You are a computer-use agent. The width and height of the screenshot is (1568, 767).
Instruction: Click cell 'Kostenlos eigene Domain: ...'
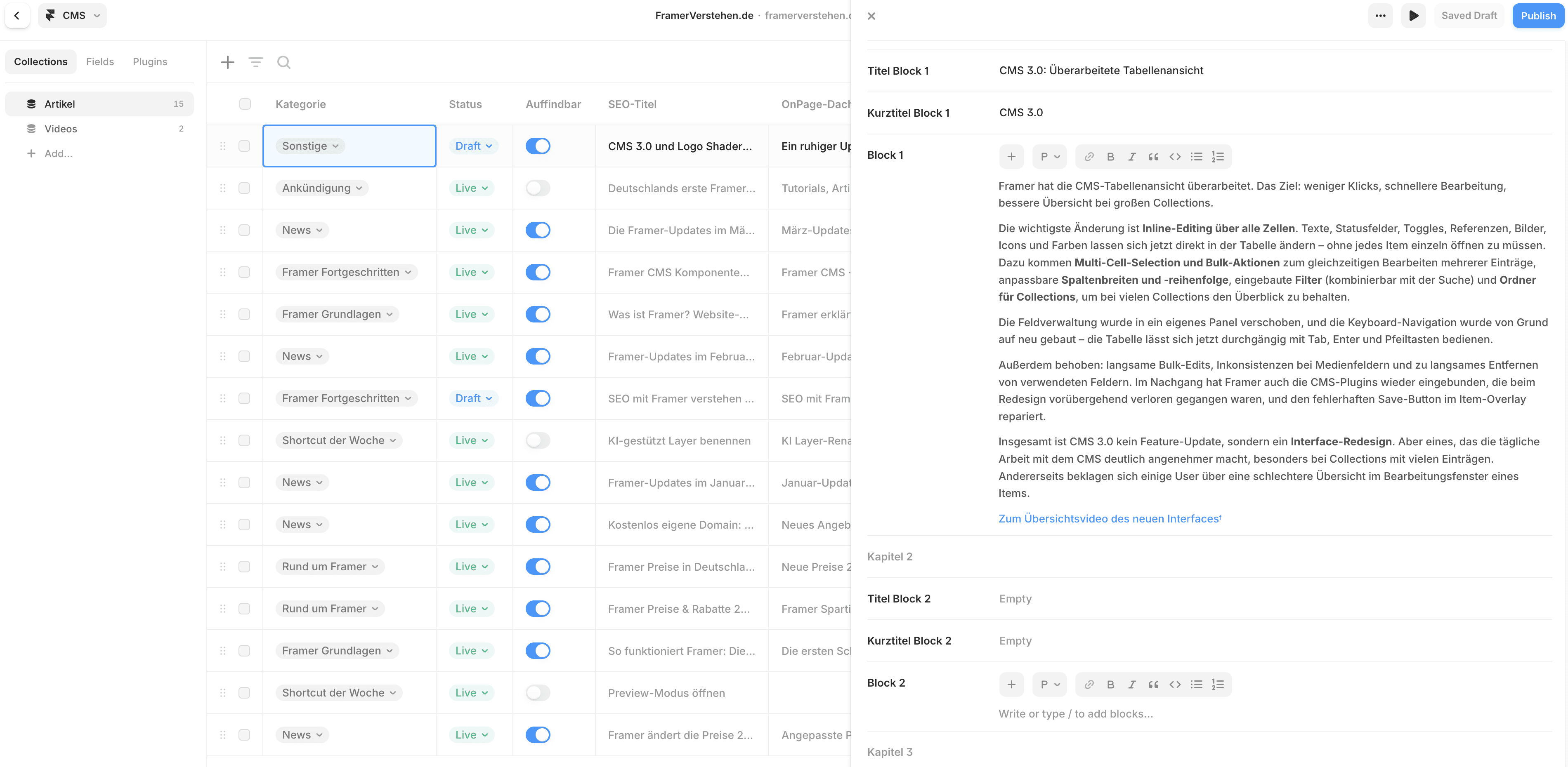(x=682, y=525)
